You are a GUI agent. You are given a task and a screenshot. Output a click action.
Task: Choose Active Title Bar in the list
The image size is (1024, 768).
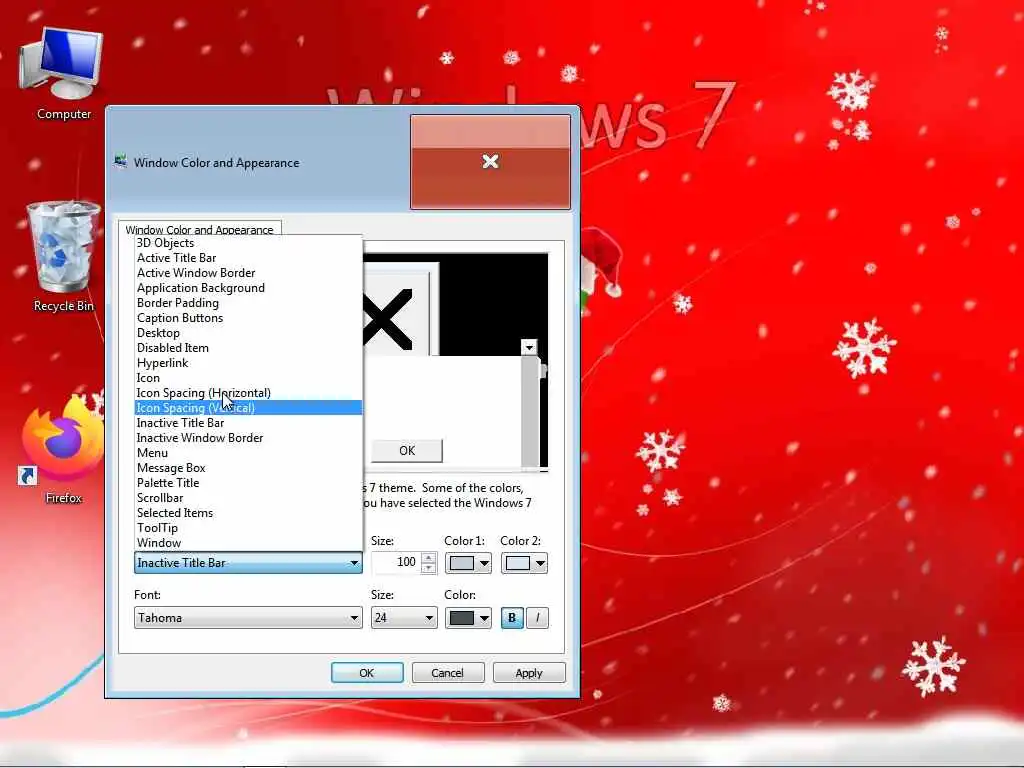[x=248, y=258]
